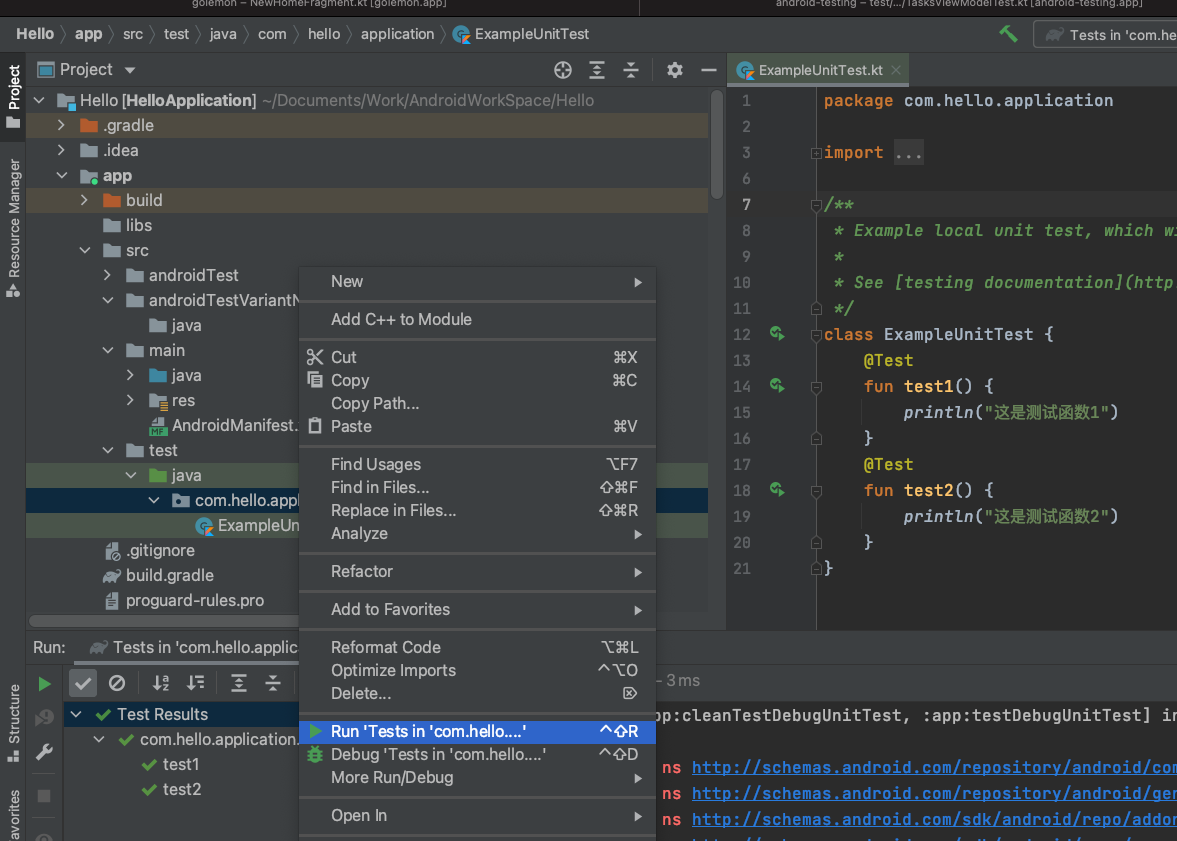Expand the androidTest folder
The width and height of the screenshot is (1177, 841).
(x=107, y=276)
